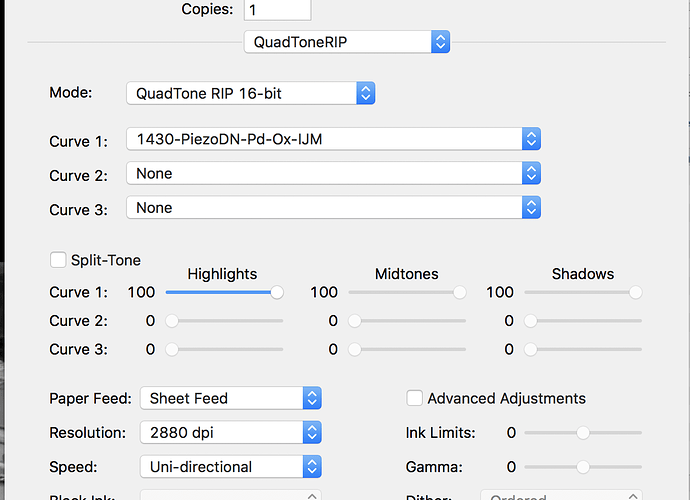Click the Ink Limits slider handle
690x500 pixels.
pos(583,433)
